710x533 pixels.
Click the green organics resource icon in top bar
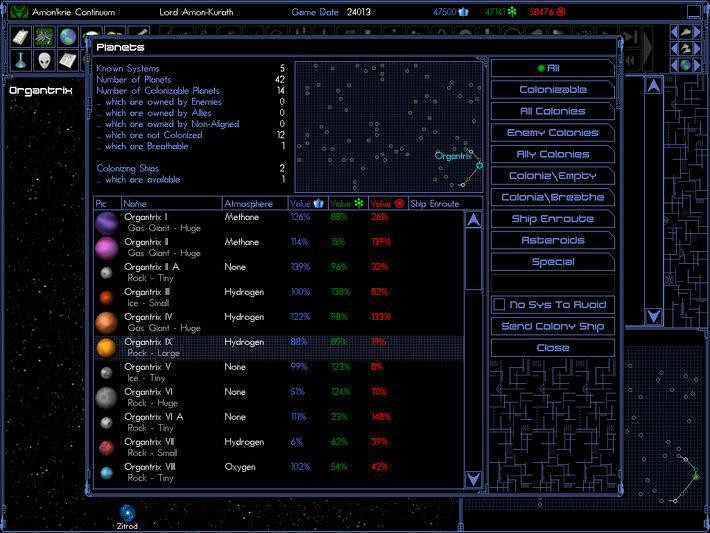click(x=512, y=12)
